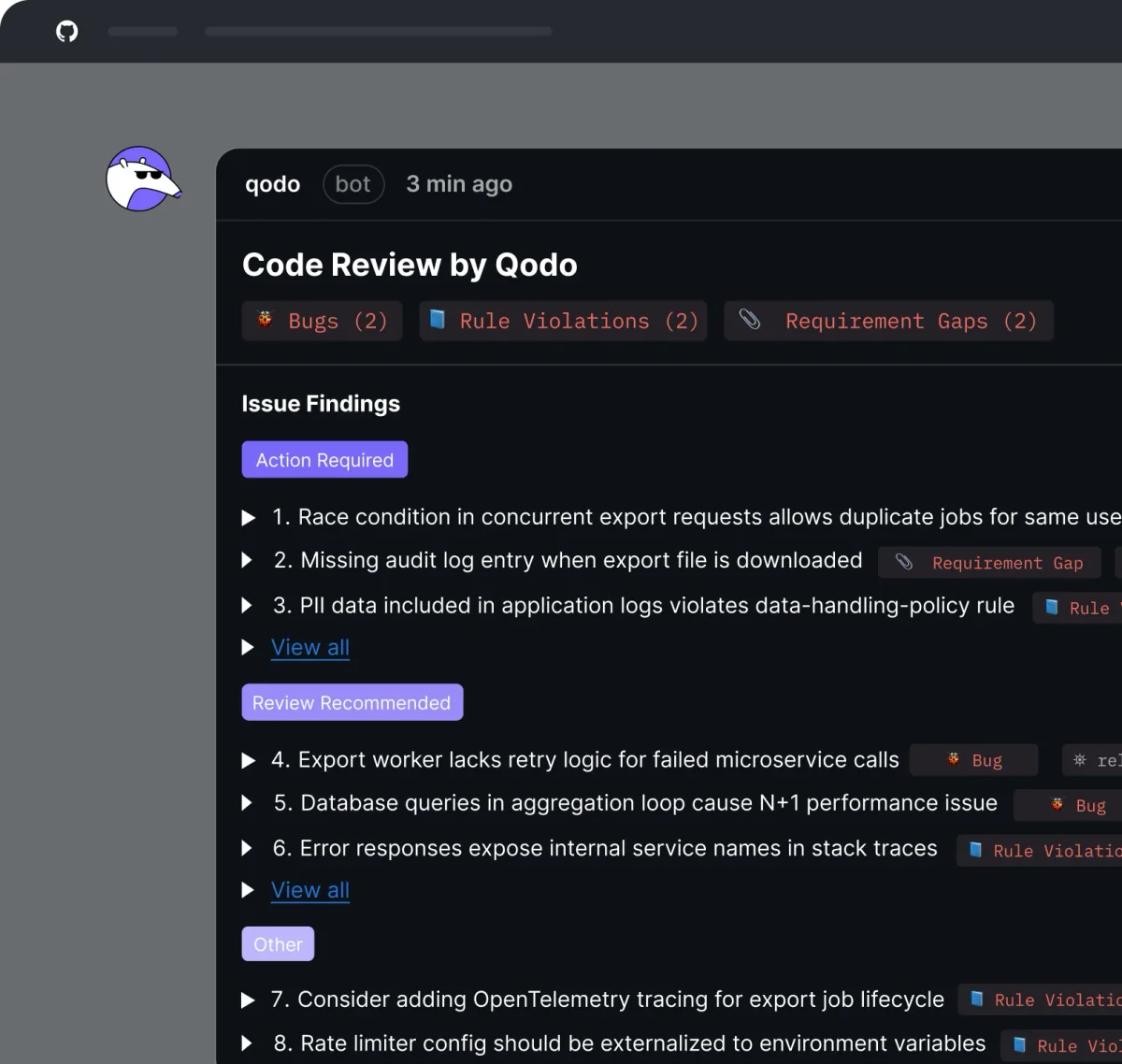Click View all under Action Required section
Screen dimensions: 1122x1064
coord(309,647)
